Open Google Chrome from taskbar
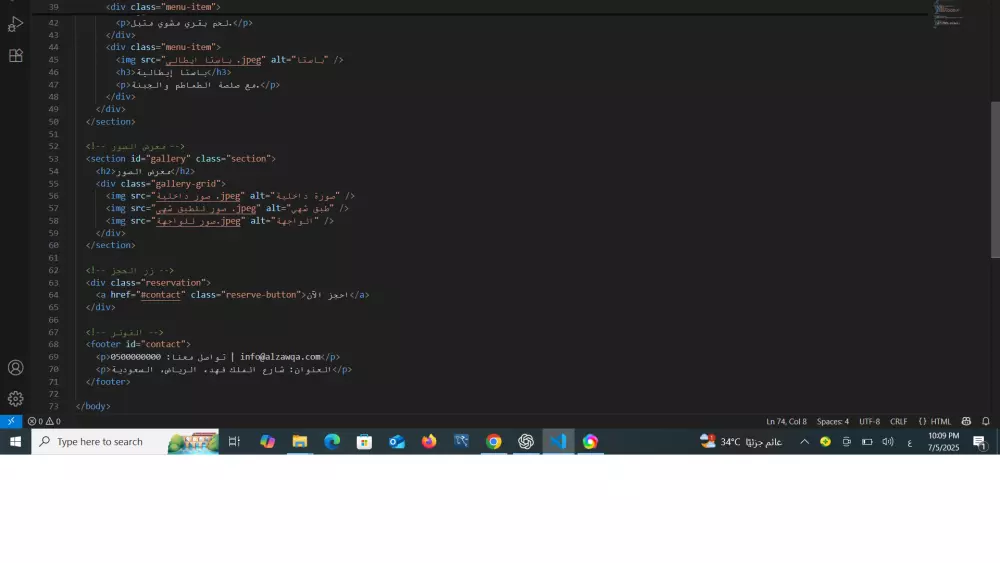1000x563 pixels. (x=494, y=441)
